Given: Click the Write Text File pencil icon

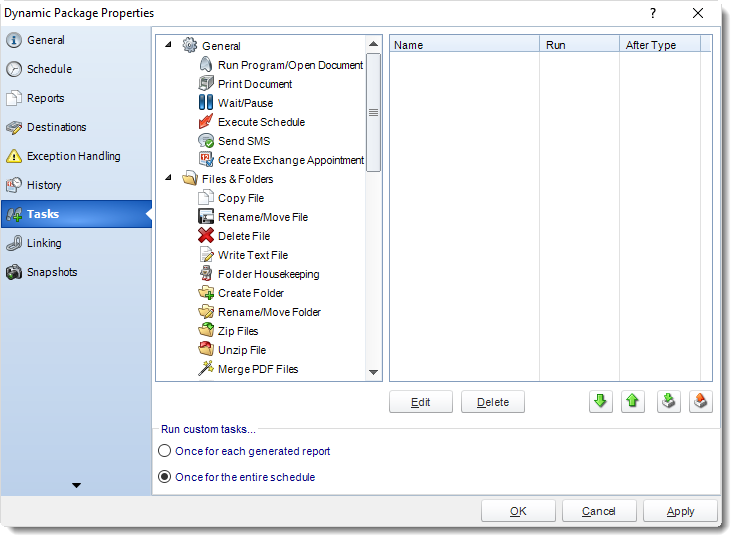Looking at the screenshot, I should click(206, 255).
